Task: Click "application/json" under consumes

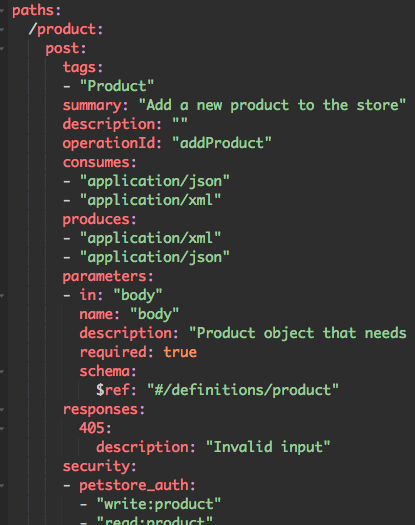Action: tap(155, 182)
